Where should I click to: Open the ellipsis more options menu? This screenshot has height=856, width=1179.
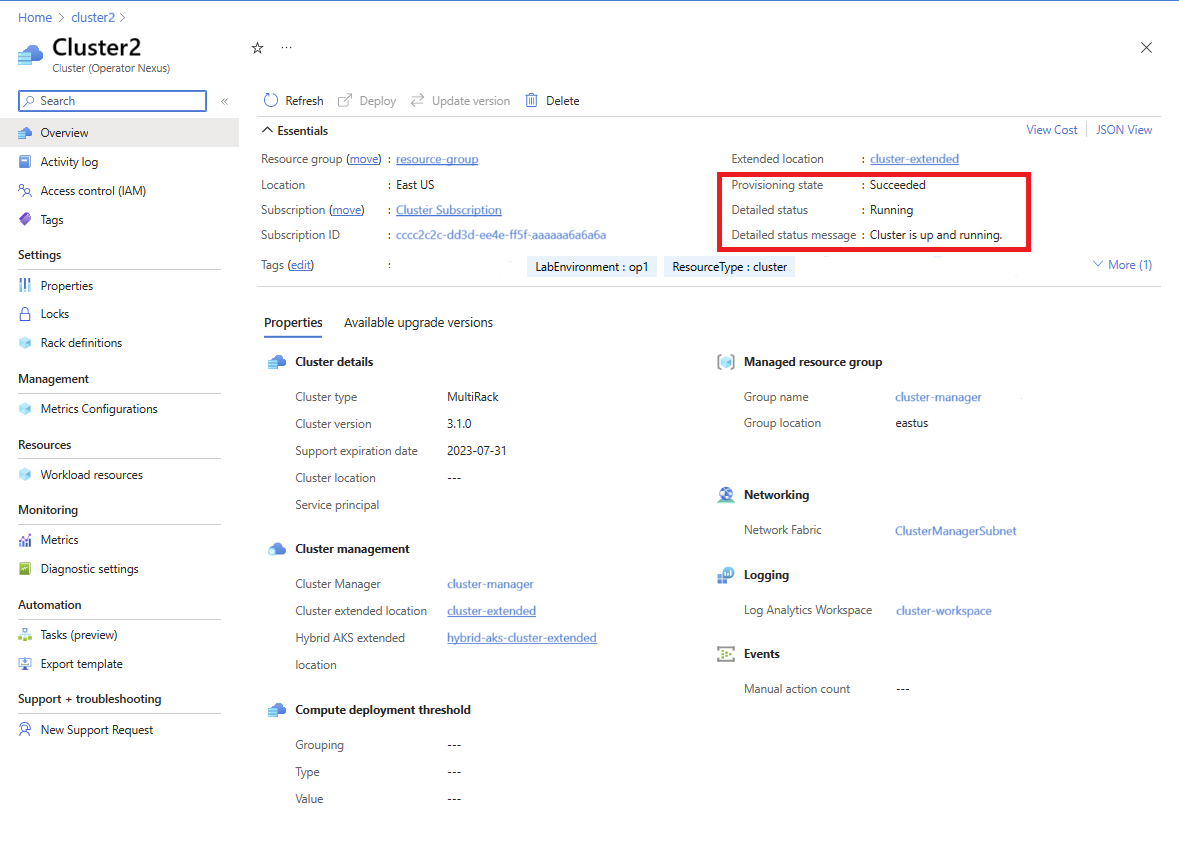(x=287, y=48)
